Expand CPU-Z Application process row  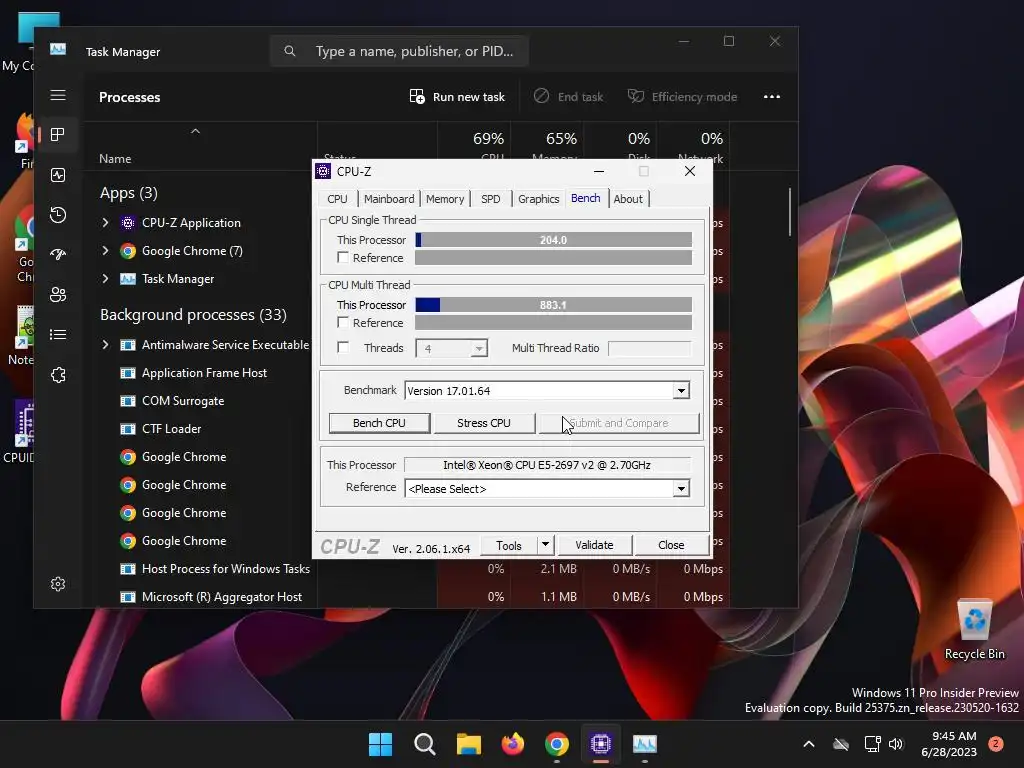point(105,223)
